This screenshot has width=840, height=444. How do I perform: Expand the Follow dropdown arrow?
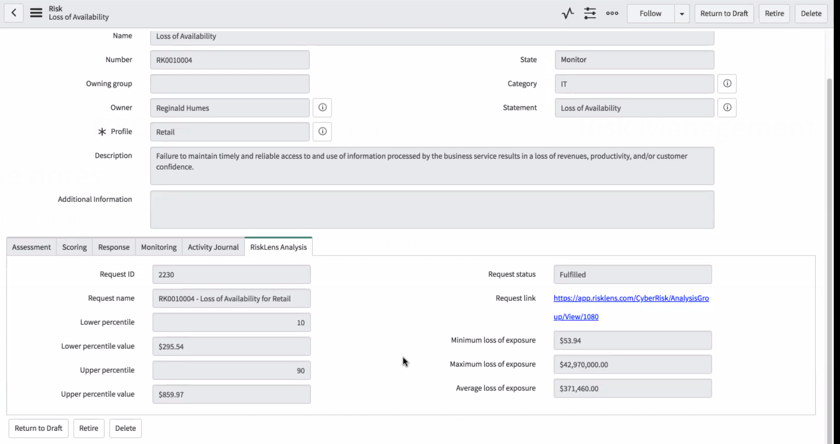click(681, 13)
